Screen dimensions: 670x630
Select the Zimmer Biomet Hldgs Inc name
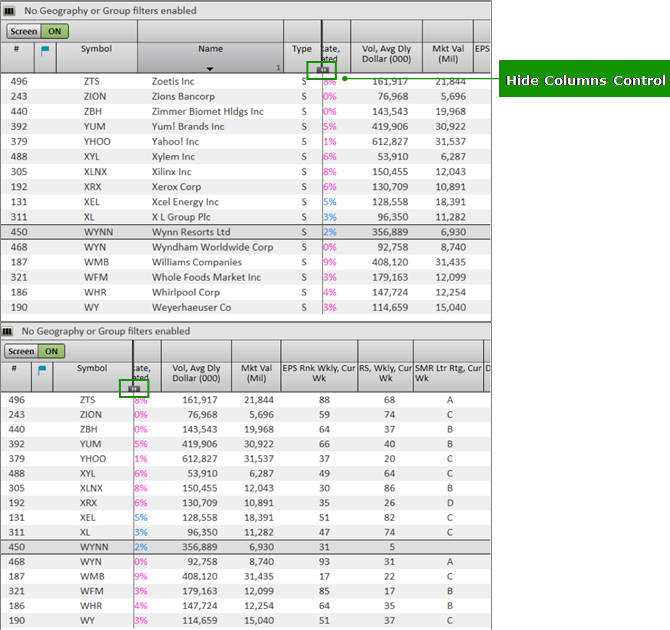point(208,112)
